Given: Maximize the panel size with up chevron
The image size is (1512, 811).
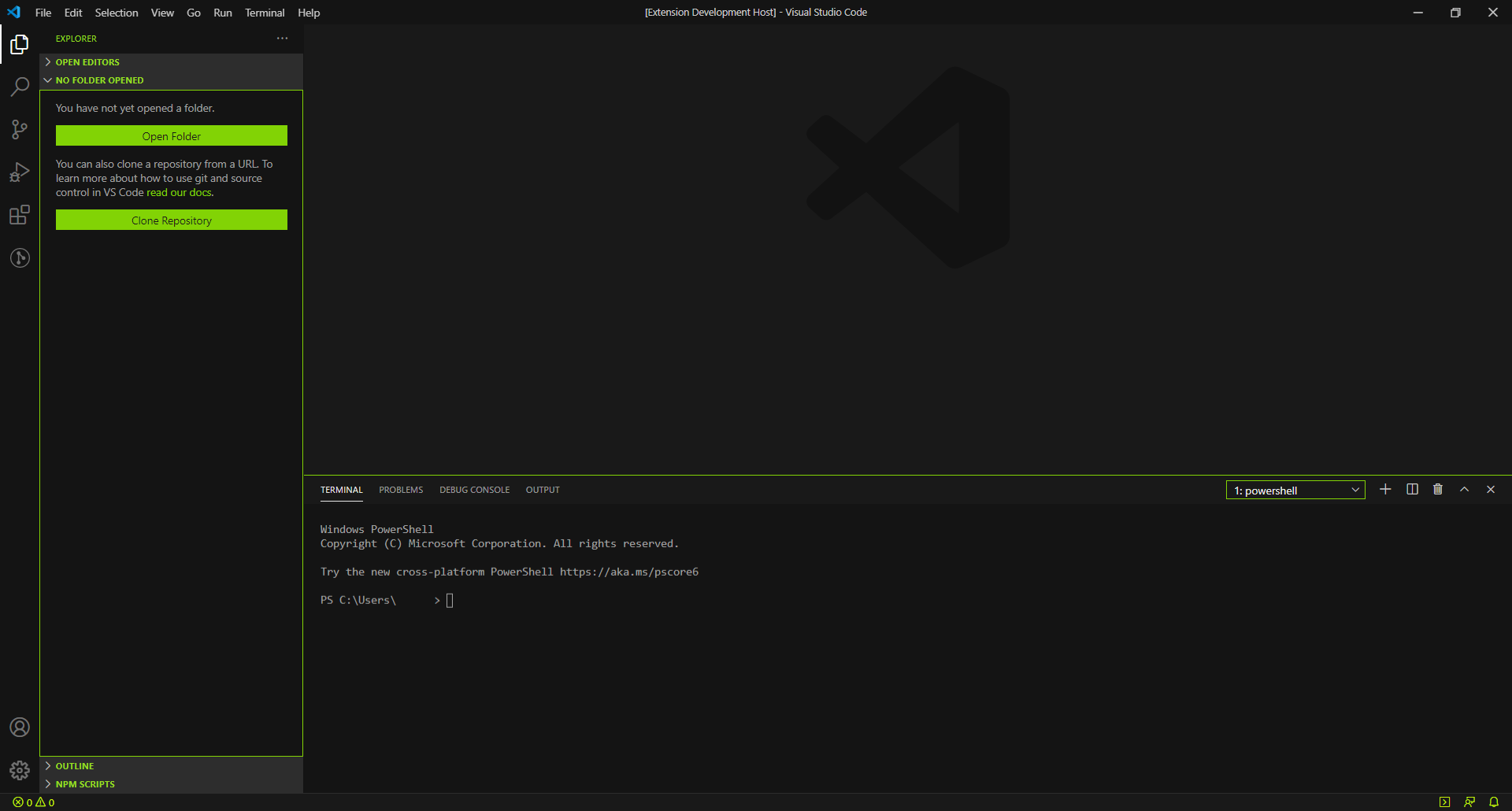Looking at the screenshot, I should (1465, 489).
